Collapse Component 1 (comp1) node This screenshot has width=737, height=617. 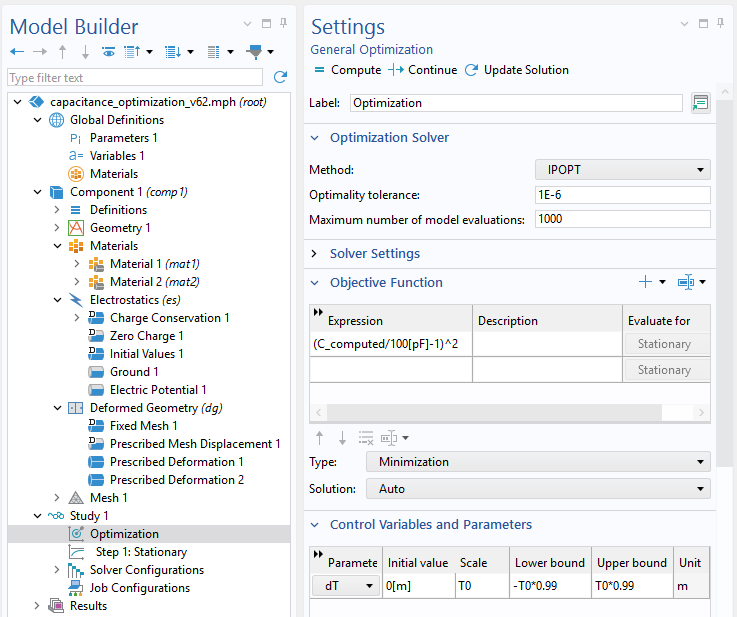tap(38, 192)
